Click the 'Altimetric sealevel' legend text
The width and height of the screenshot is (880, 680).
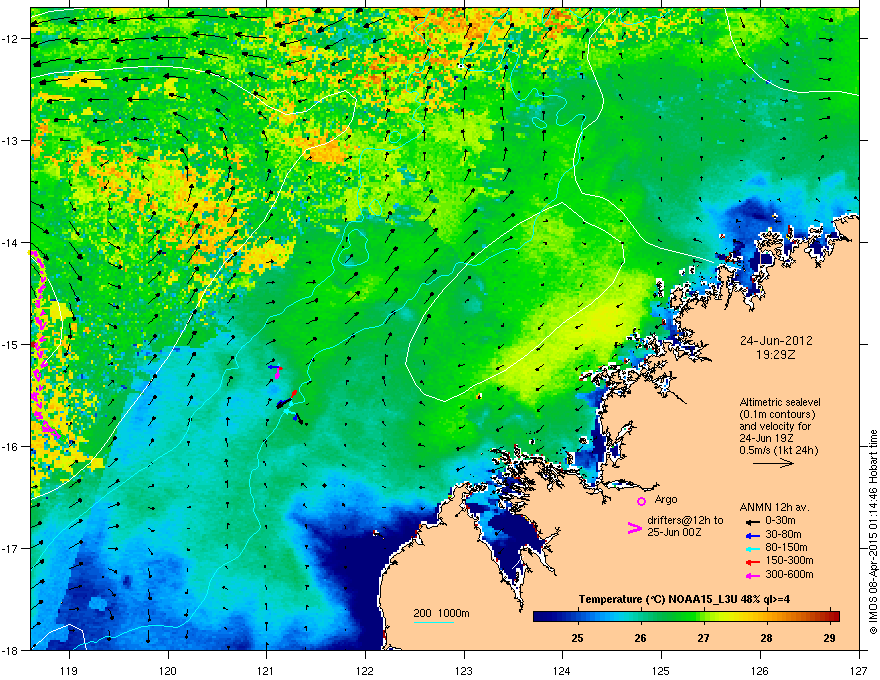coord(780,402)
